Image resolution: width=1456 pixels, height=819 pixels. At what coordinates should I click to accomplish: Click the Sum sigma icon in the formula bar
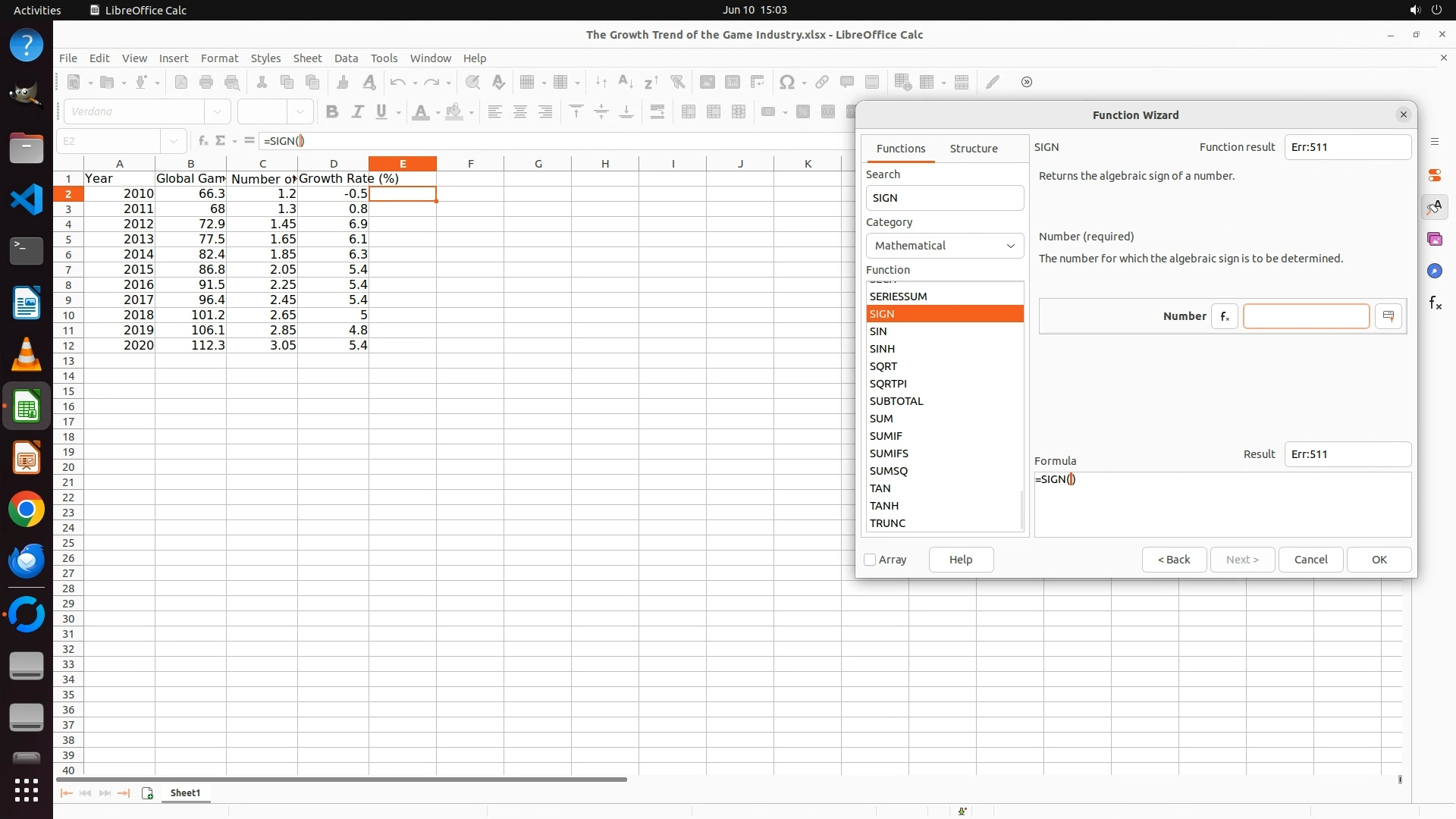pos(221,140)
